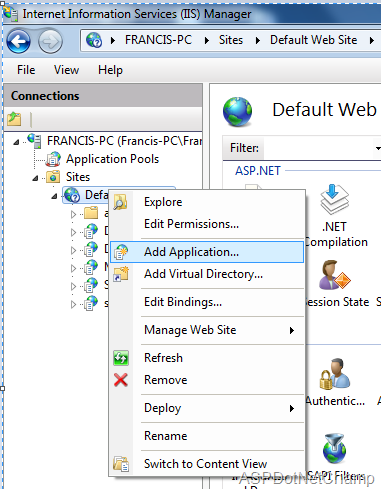Expand the Deploy submenu arrow

coord(292,408)
